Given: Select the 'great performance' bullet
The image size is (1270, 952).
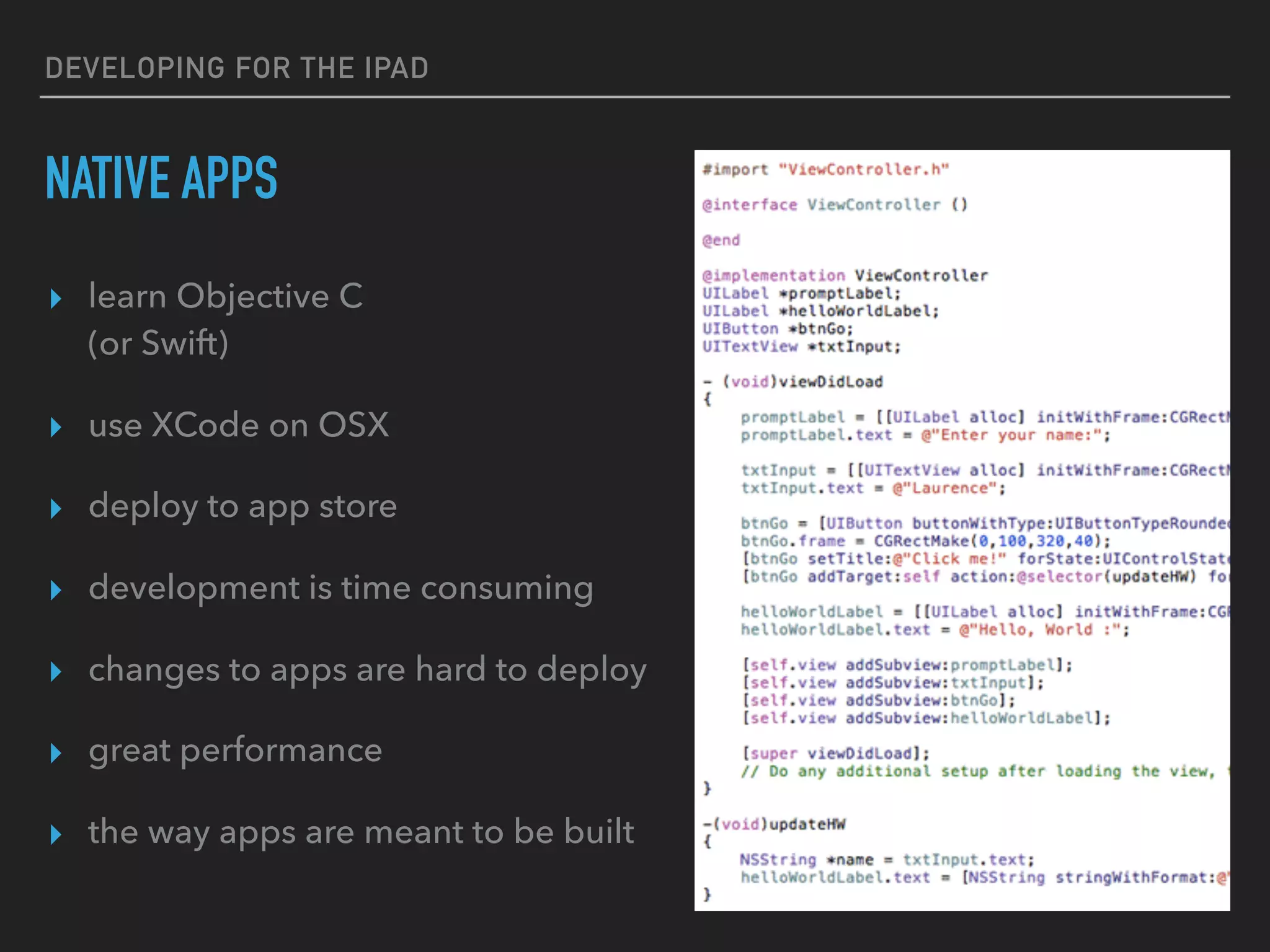Looking at the screenshot, I should coord(235,752).
